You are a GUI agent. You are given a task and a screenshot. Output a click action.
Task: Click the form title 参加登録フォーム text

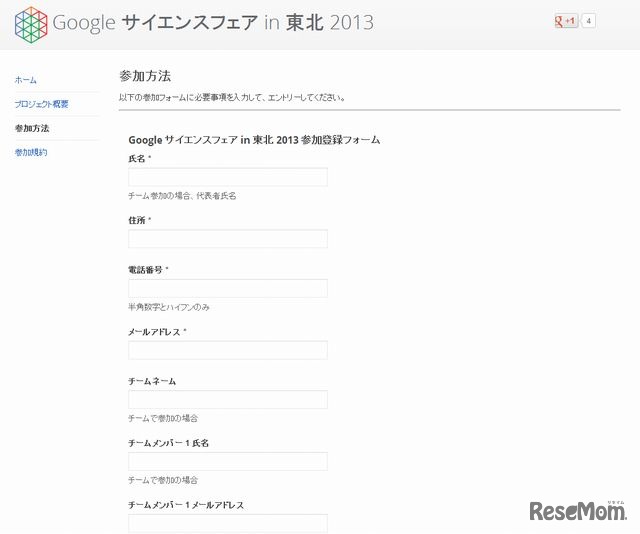[340, 140]
